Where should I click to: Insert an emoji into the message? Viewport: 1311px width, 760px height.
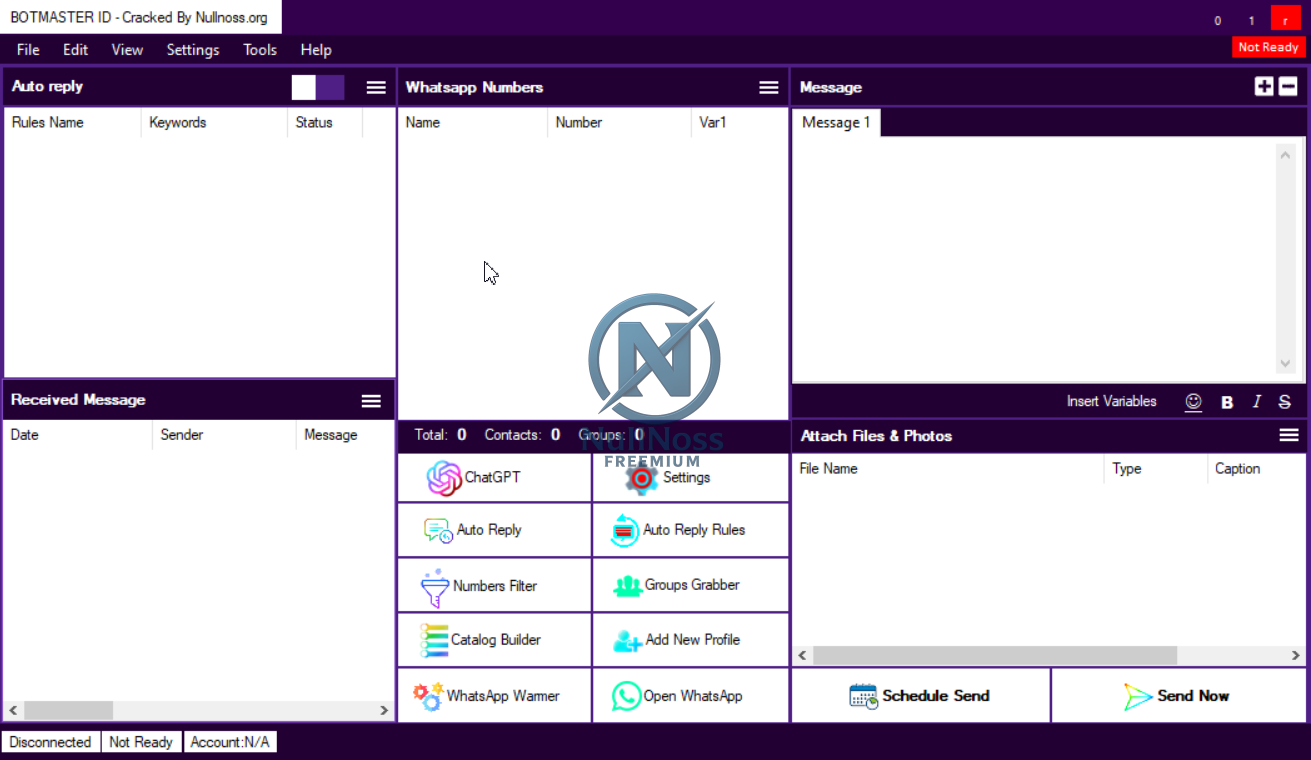(x=1193, y=401)
